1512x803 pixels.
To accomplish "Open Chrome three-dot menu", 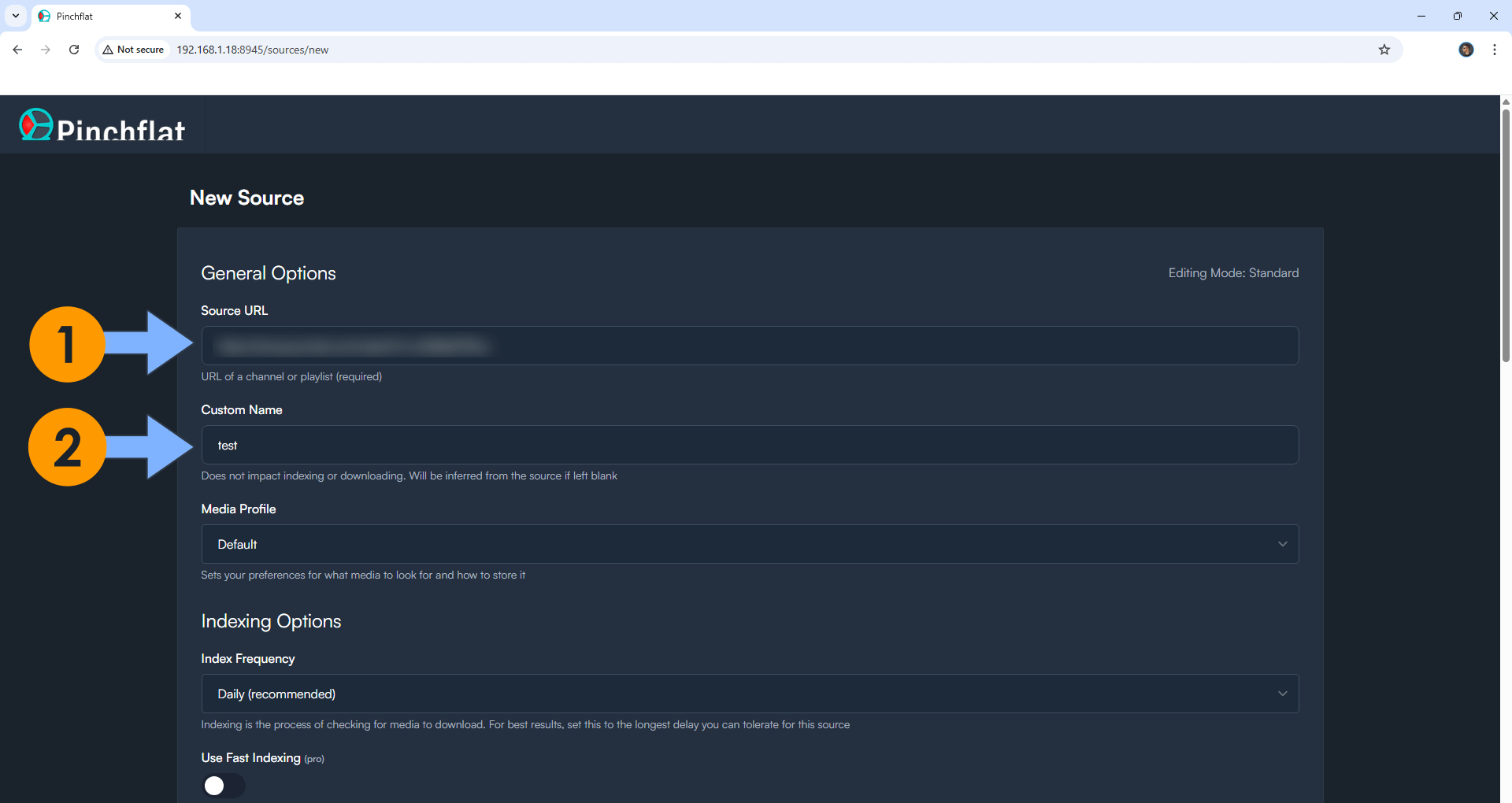I will click(x=1495, y=50).
